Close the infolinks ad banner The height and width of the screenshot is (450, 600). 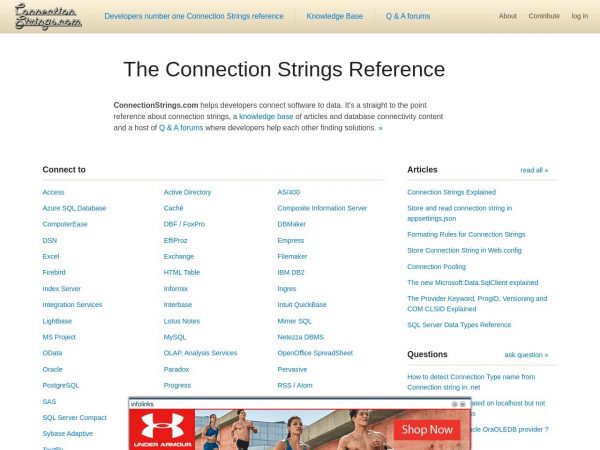click(464, 404)
